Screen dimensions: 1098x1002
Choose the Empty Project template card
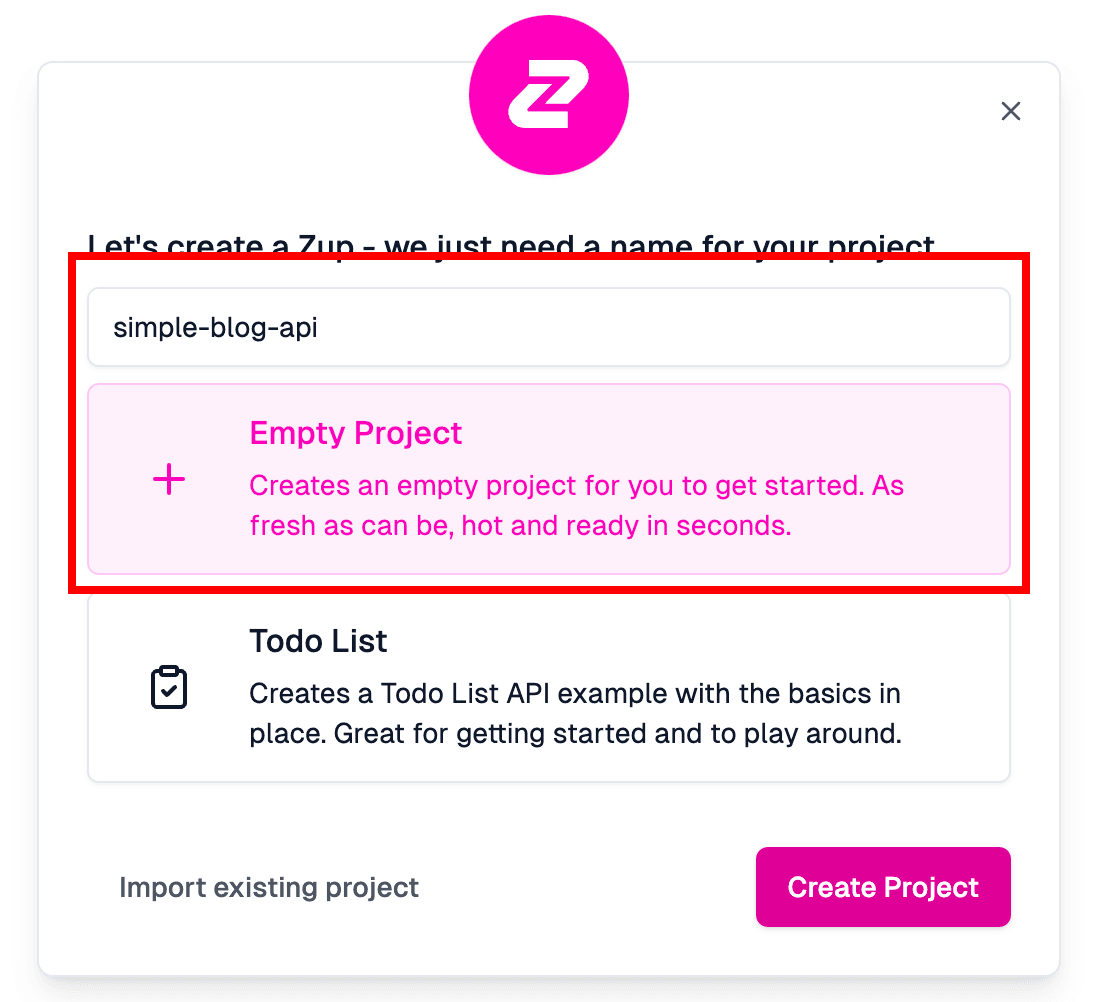549,479
